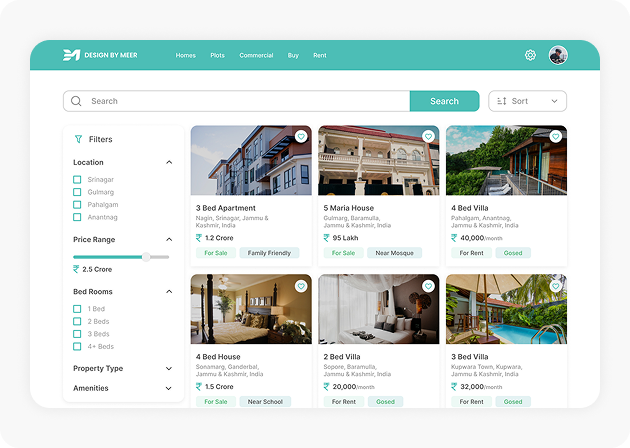This screenshot has height=448, width=630.
Task: Click For Sale tag on 5 Maria House
Action: point(344,253)
